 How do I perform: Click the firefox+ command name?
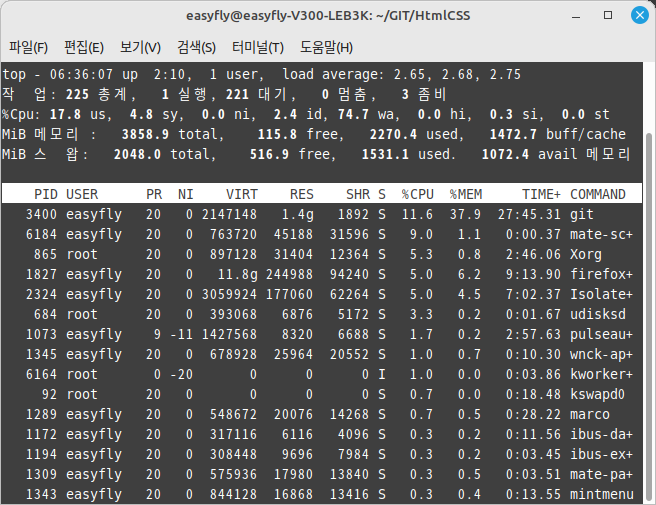point(601,274)
